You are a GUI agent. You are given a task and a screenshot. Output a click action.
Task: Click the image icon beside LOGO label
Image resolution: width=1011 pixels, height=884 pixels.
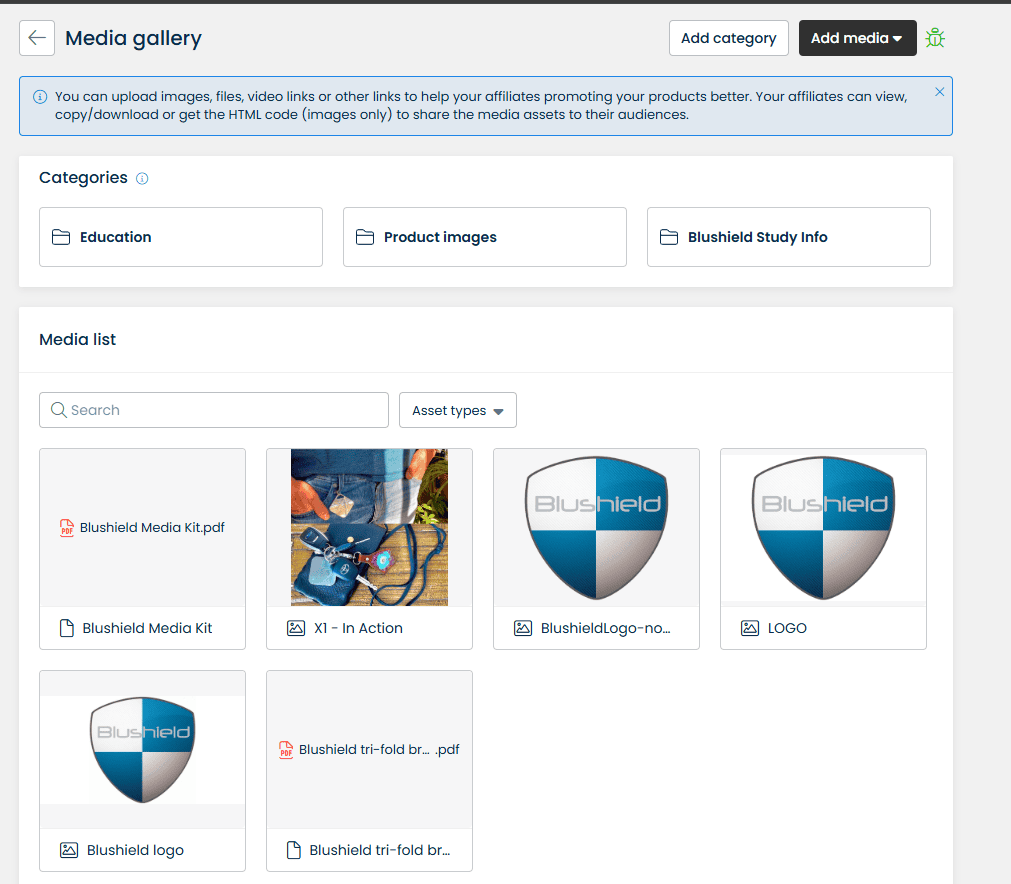[750, 628]
